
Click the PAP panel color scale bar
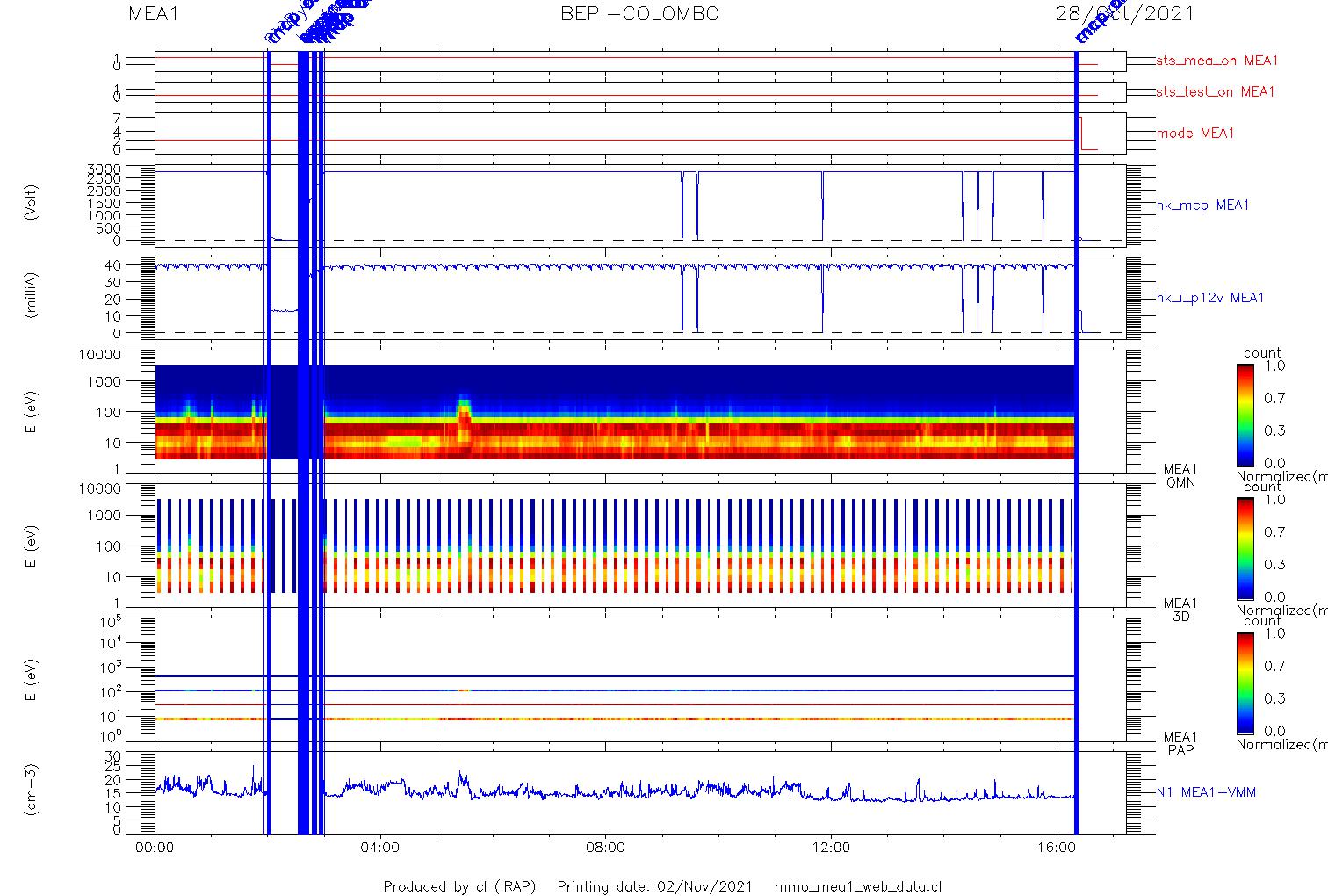click(x=1245, y=683)
